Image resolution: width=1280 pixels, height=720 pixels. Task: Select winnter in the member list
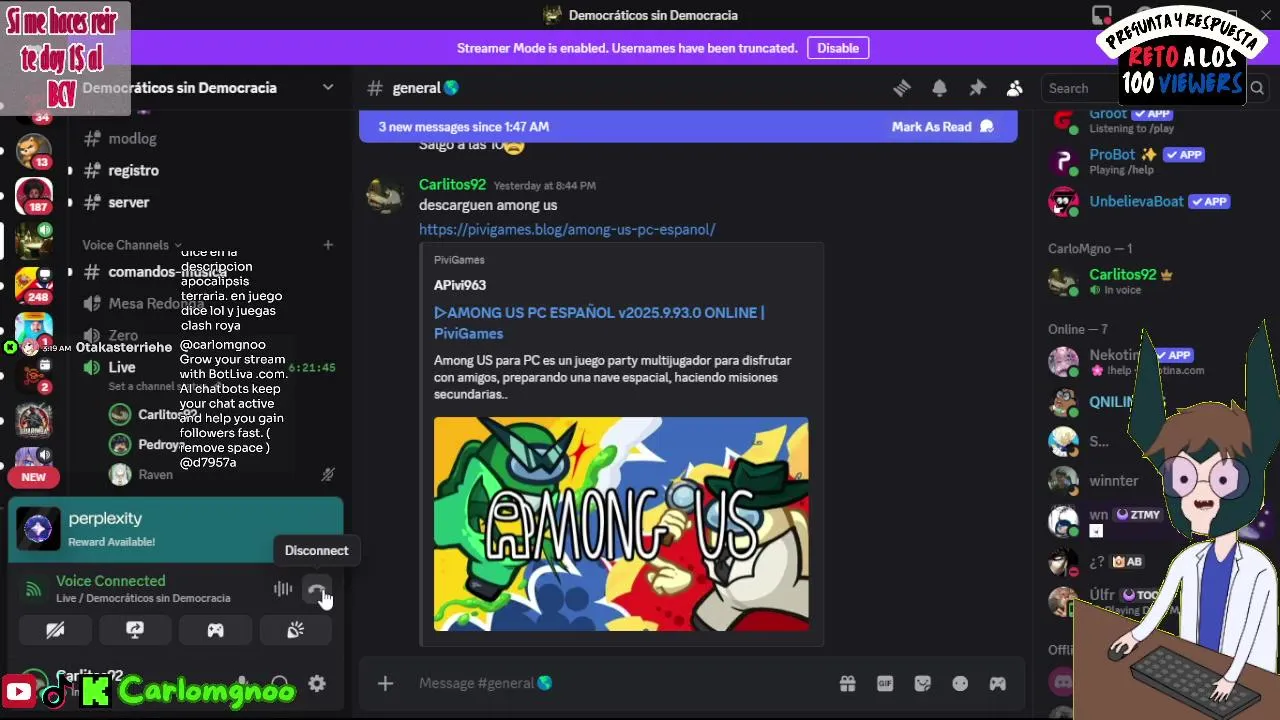pos(1114,481)
